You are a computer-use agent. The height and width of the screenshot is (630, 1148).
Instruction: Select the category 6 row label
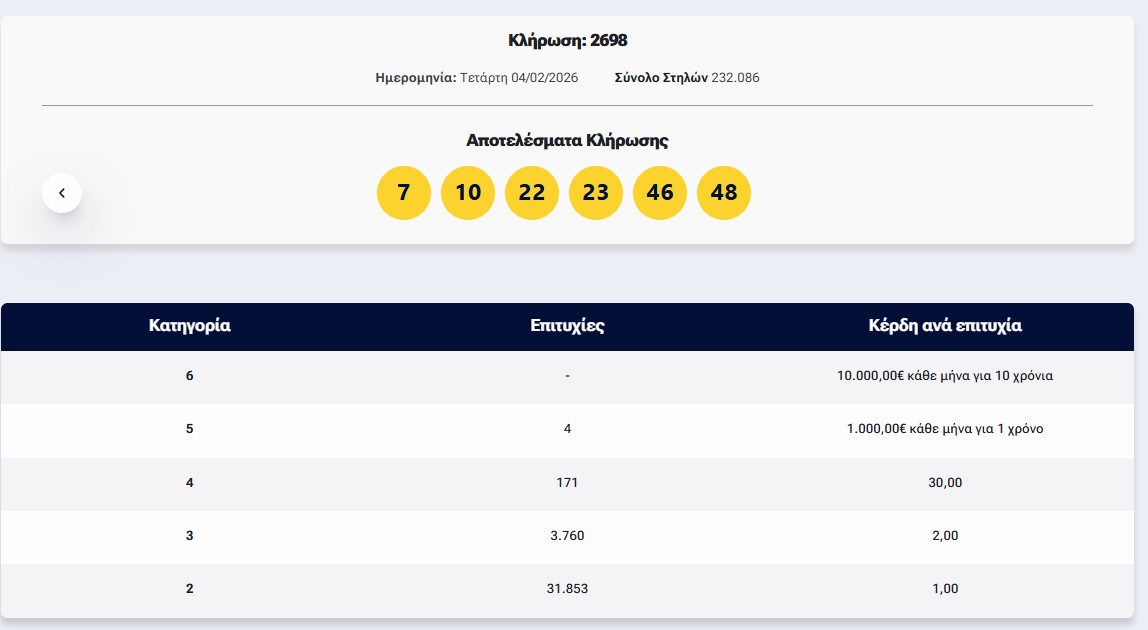[190, 376]
